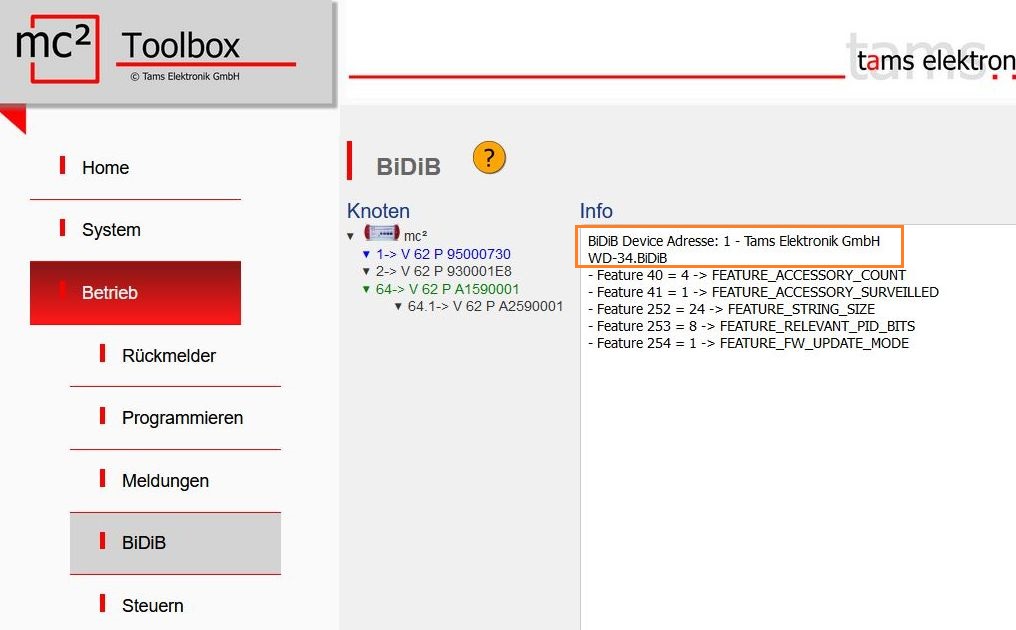Go to the Rückmelder submenu

pos(168,356)
